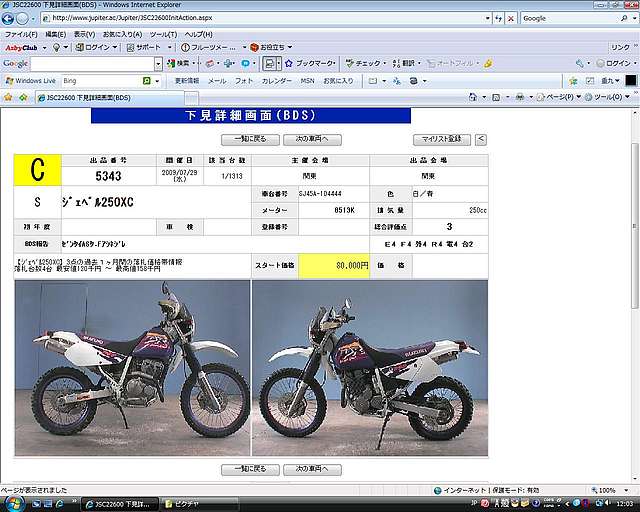The height and width of the screenshot is (512, 640).
Task: Click the Windows Live カレンダー link
Action: tap(276, 81)
